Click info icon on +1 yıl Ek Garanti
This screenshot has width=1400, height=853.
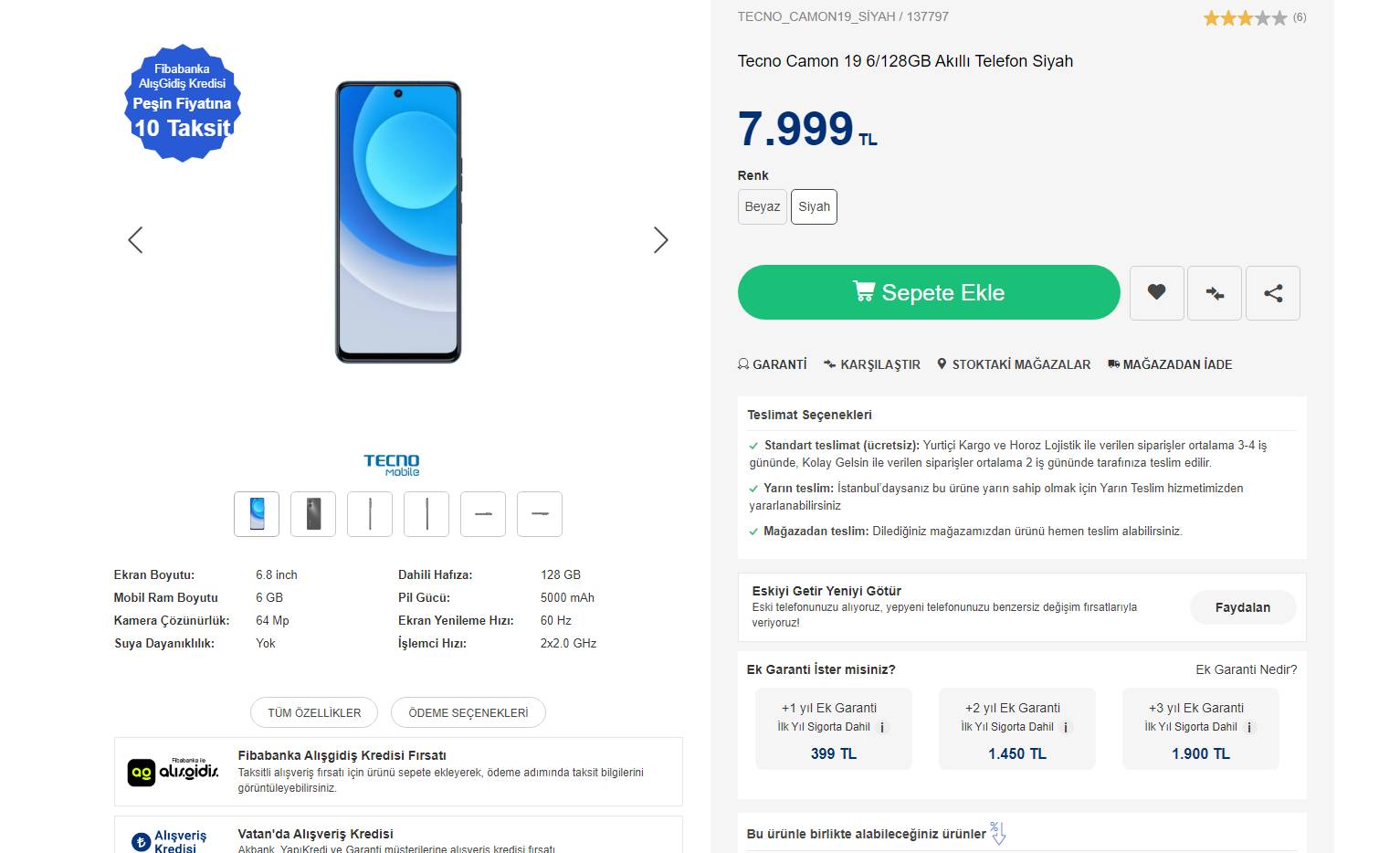(x=882, y=728)
